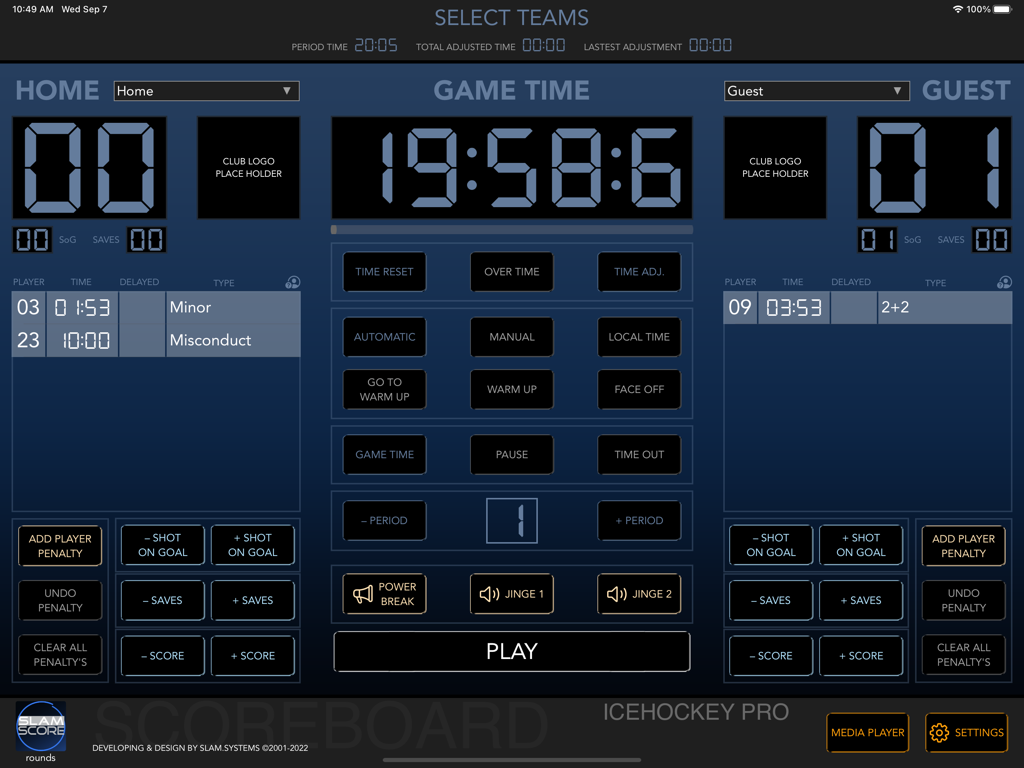Click the player info icon above home penalties
This screenshot has height=768, width=1024.
coord(292,282)
